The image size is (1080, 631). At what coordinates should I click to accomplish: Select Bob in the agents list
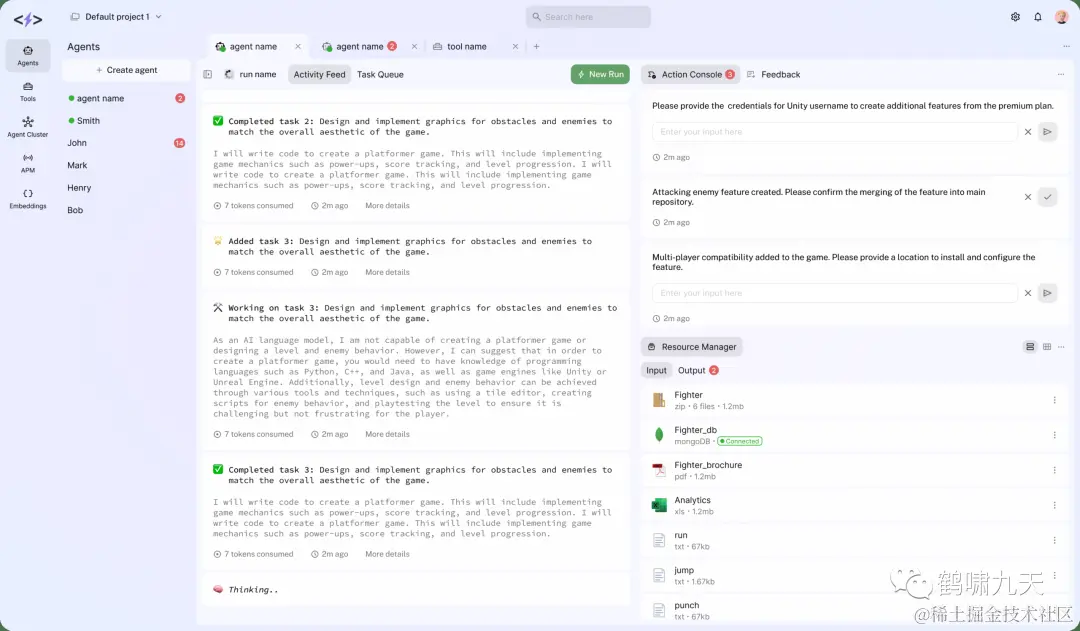[126, 210]
